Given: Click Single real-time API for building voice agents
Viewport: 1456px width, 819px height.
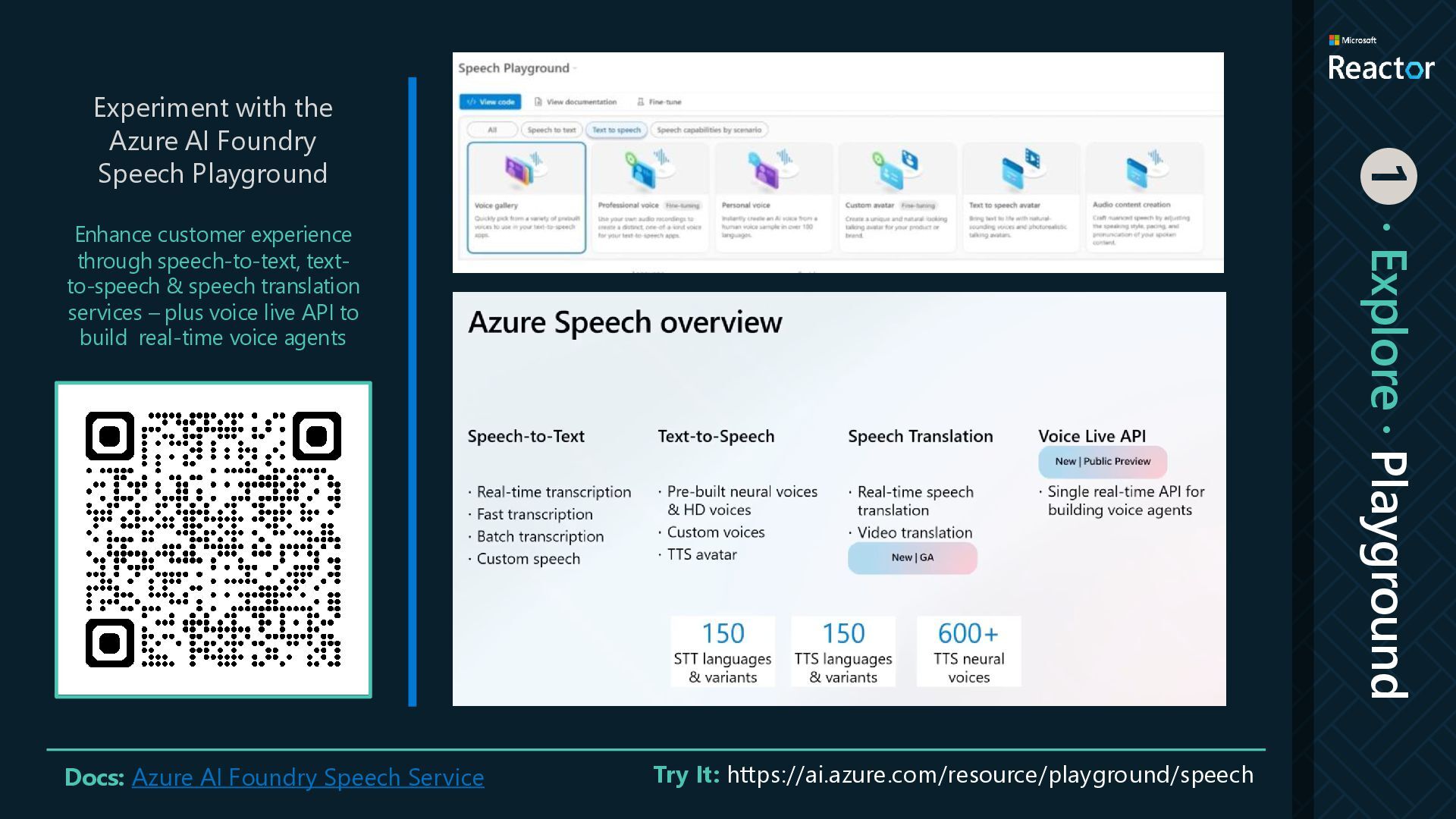Looking at the screenshot, I should coord(1122,501).
